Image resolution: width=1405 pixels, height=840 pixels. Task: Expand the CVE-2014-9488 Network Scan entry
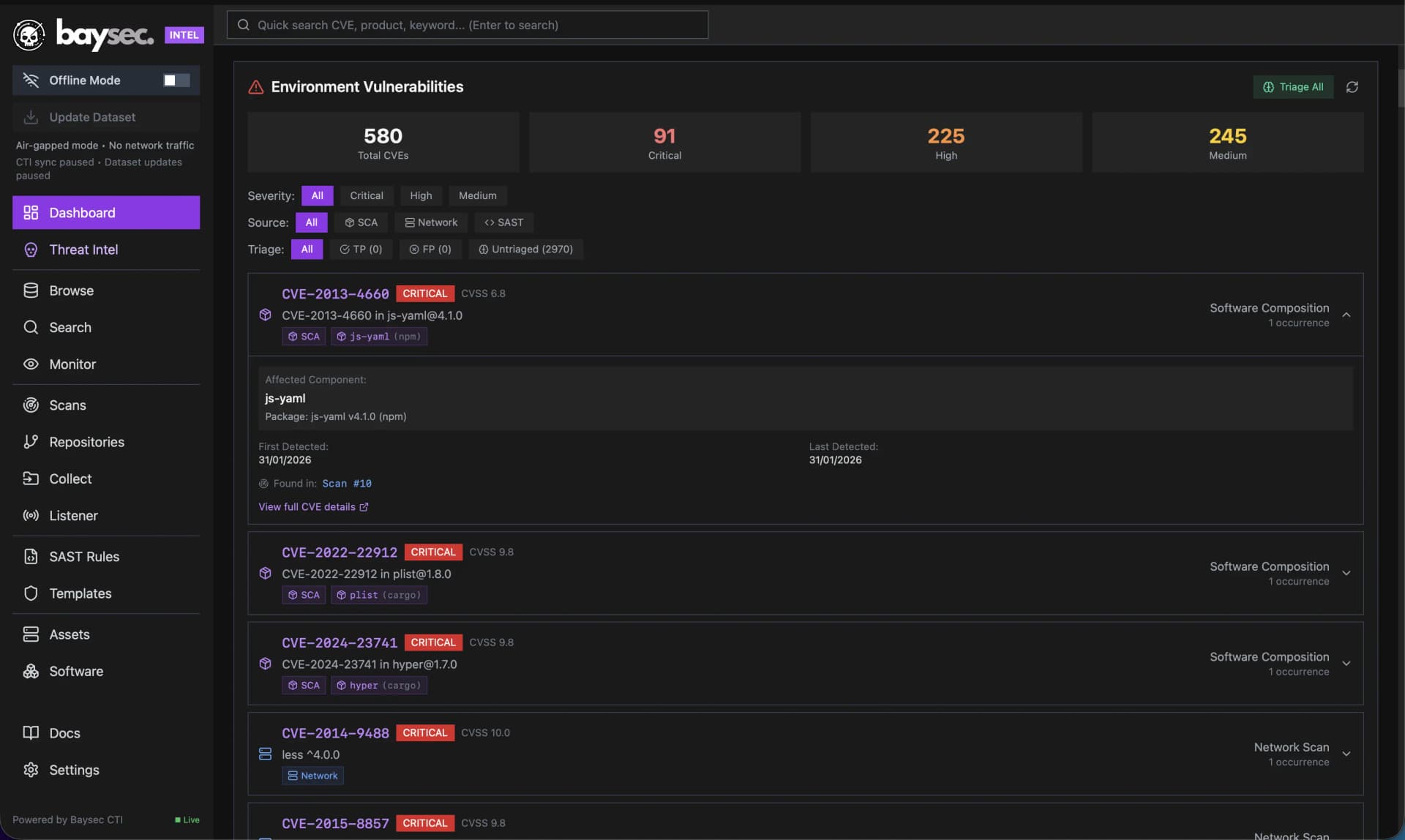(1346, 754)
